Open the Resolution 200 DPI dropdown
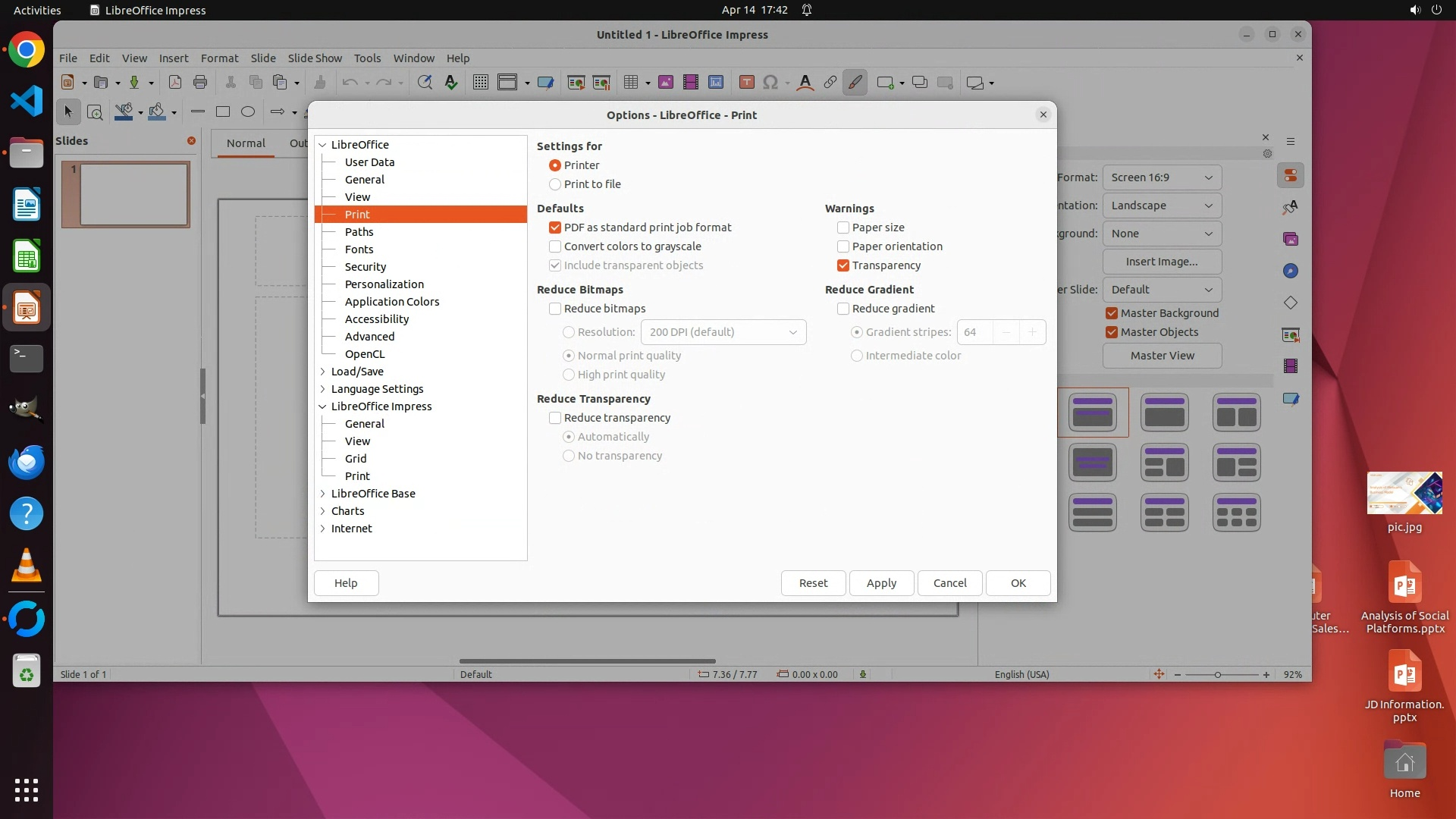The height and width of the screenshot is (819, 1456). (x=723, y=332)
